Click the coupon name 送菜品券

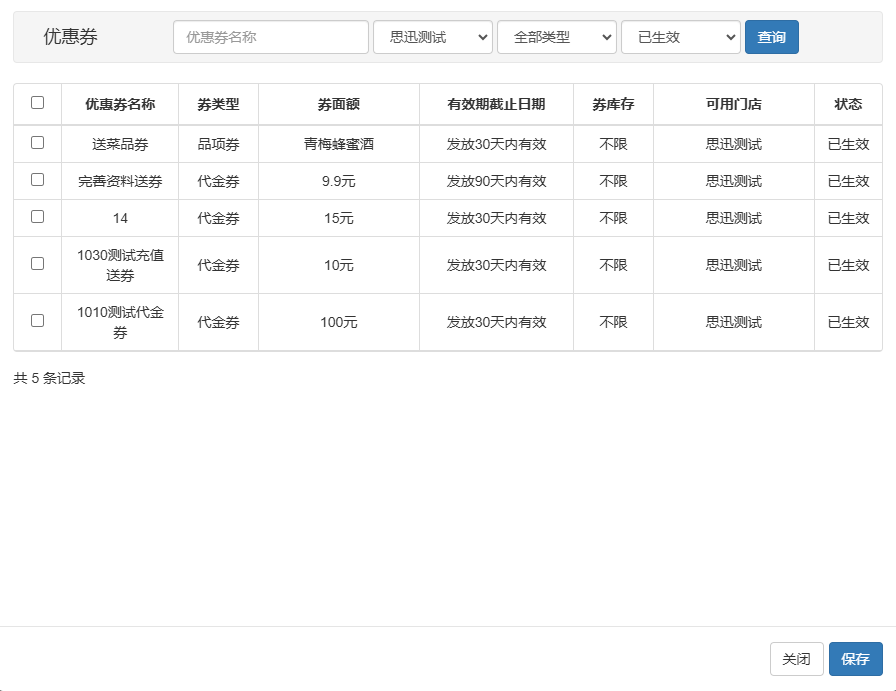click(120, 144)
